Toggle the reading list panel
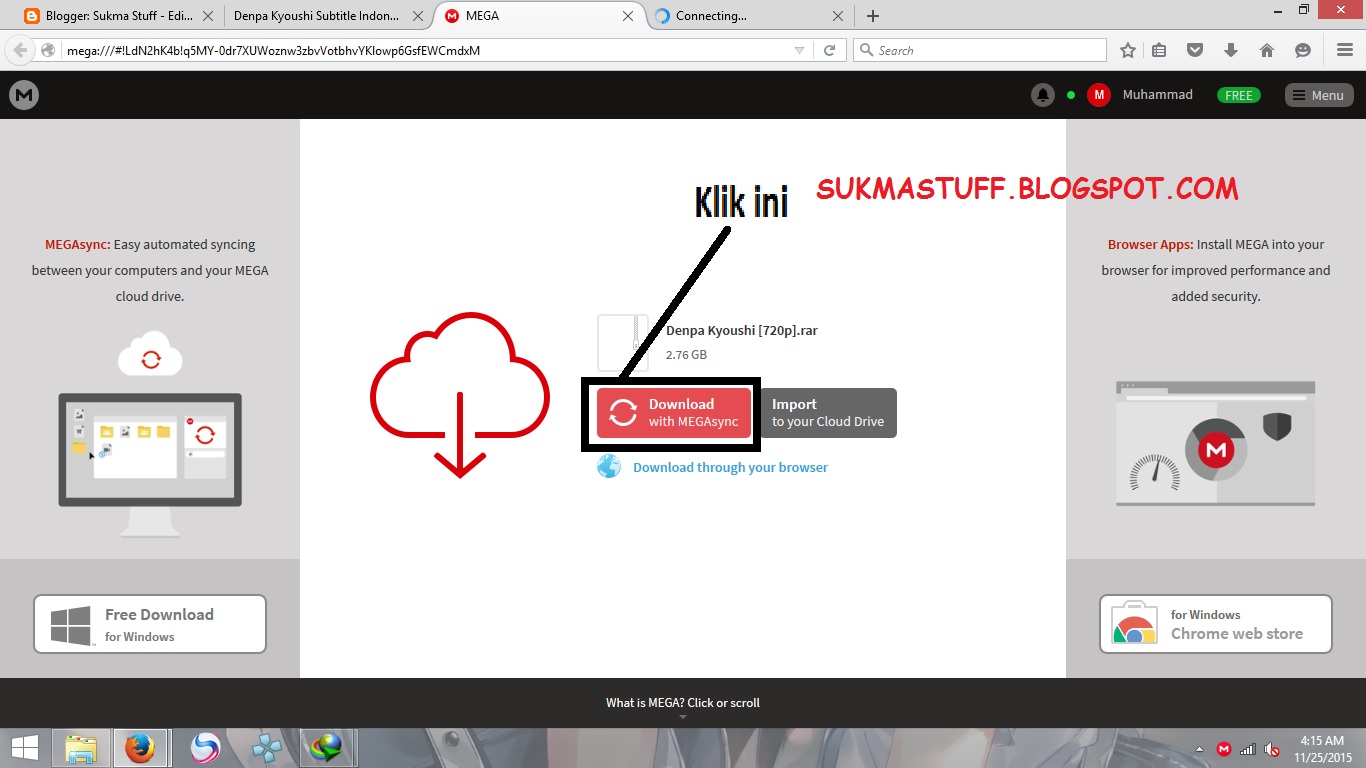1366x768 pixels. tap(1159, 49)
